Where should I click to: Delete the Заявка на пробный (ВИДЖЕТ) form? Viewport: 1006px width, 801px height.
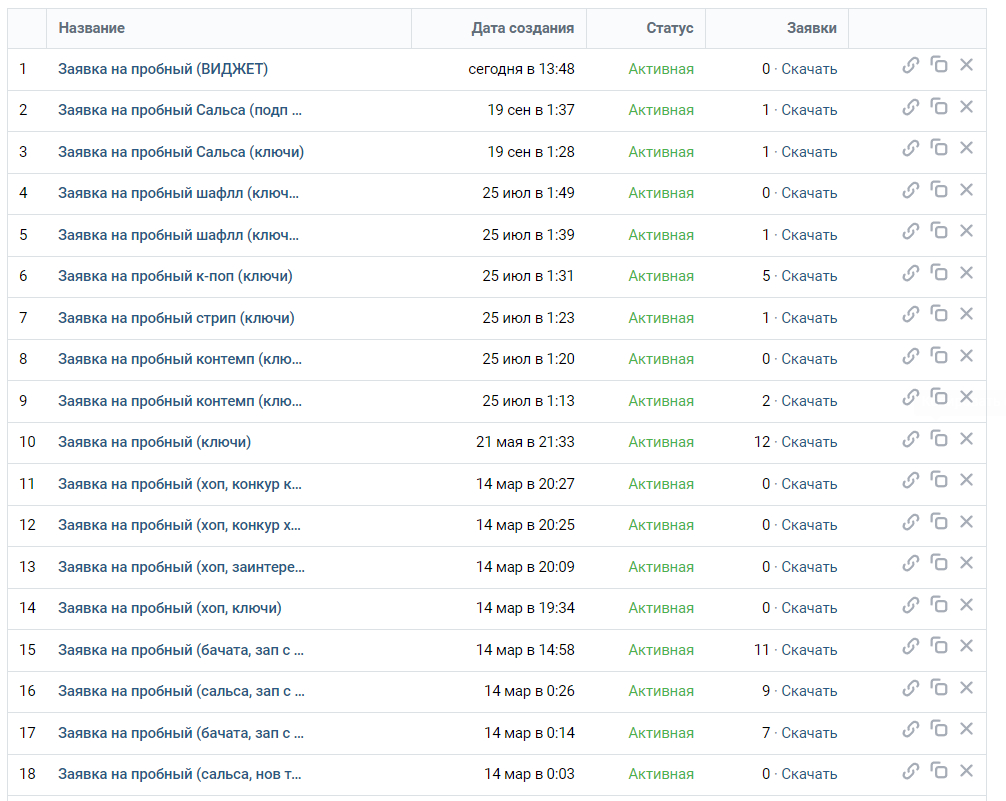[967, 65]
